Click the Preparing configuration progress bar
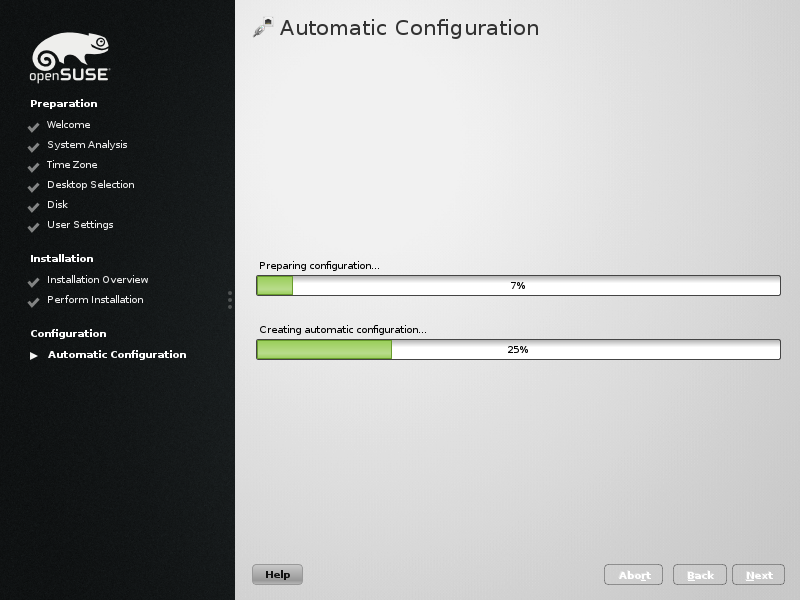Screen dimensions: 800x600 click(x=518, y=286)
